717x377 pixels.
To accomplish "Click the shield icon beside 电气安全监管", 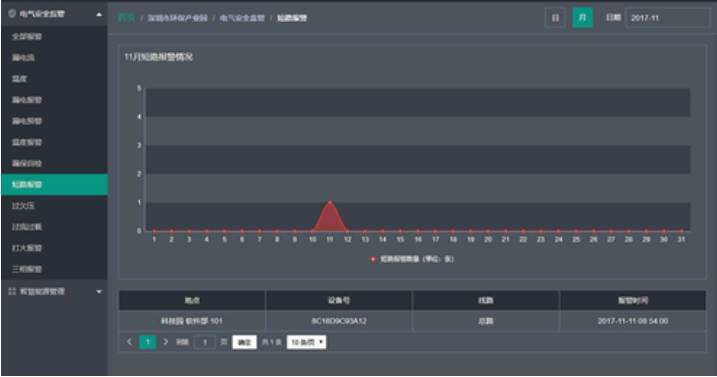I will click(x=12, y=14).
